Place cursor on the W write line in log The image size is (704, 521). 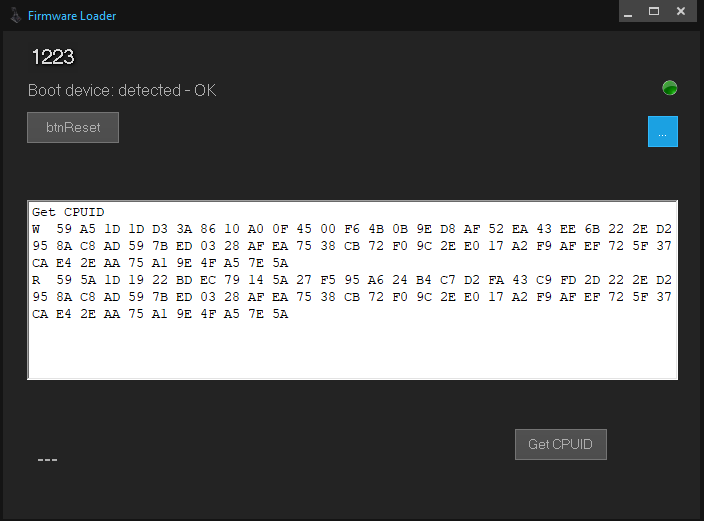click(x=352, y=229)
